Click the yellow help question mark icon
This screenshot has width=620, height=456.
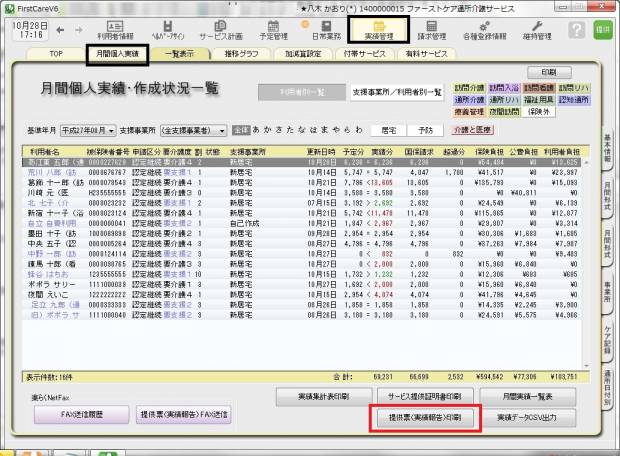tap(573, 28)
